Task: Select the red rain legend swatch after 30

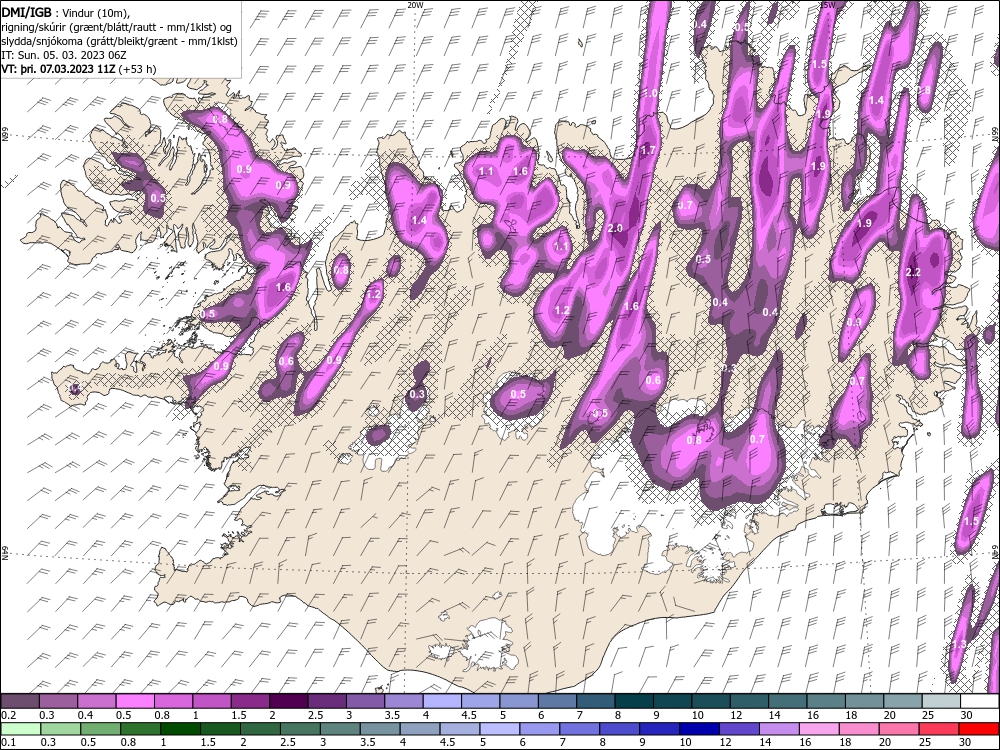Action: pos(978,729)
